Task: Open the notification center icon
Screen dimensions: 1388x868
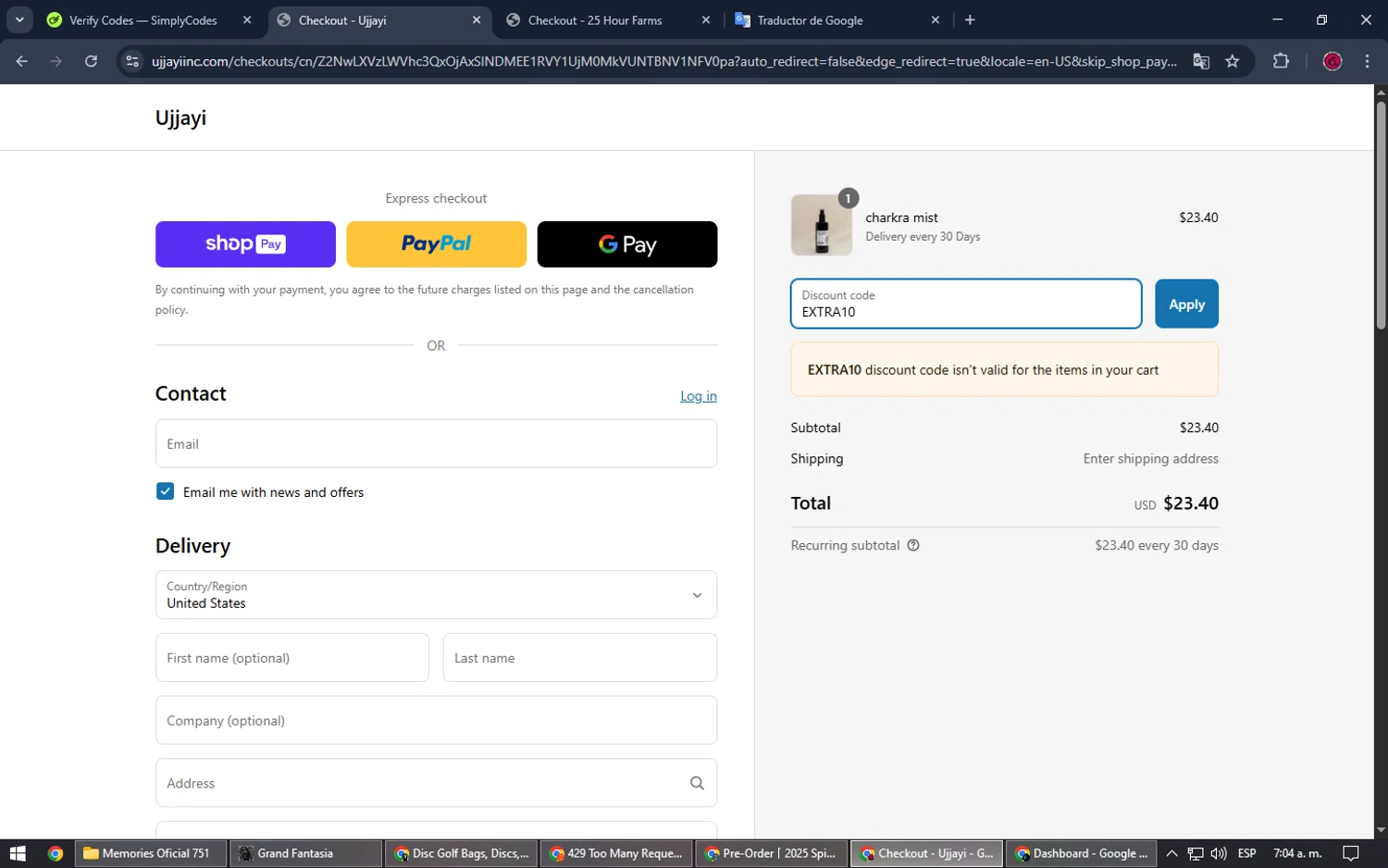Action: pyautogui.click(x=1351, y=853)
